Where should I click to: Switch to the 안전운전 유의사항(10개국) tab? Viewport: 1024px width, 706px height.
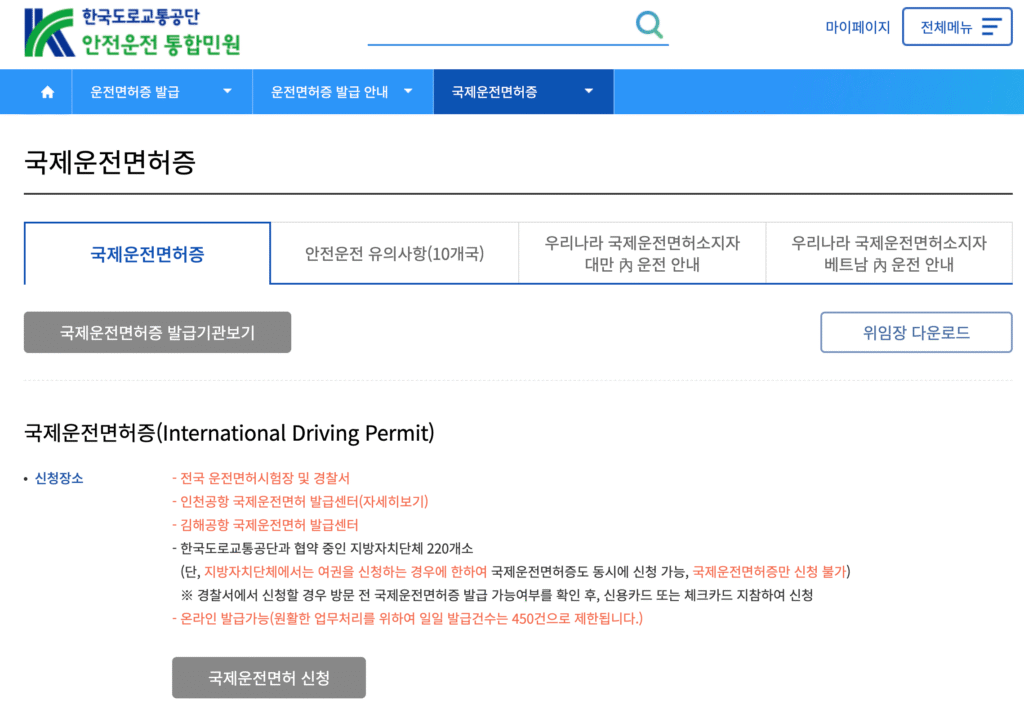tap(394, 252)
